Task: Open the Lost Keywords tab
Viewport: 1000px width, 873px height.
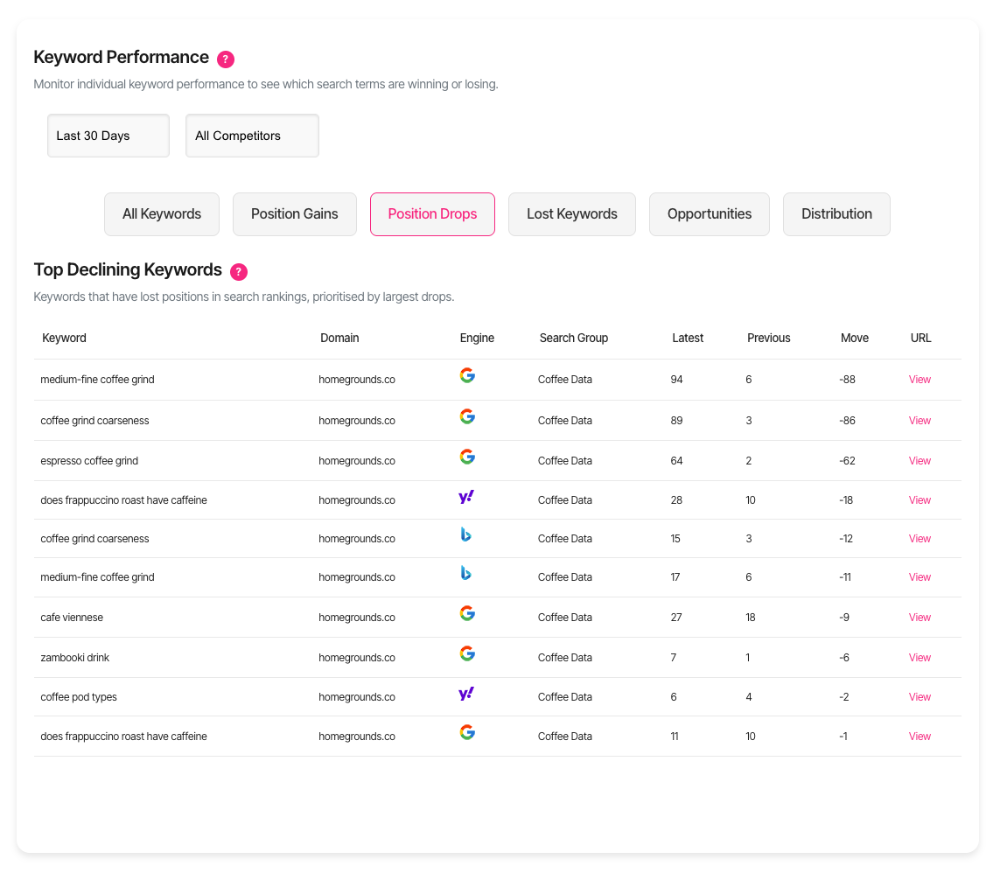Action: coord(572,214)
